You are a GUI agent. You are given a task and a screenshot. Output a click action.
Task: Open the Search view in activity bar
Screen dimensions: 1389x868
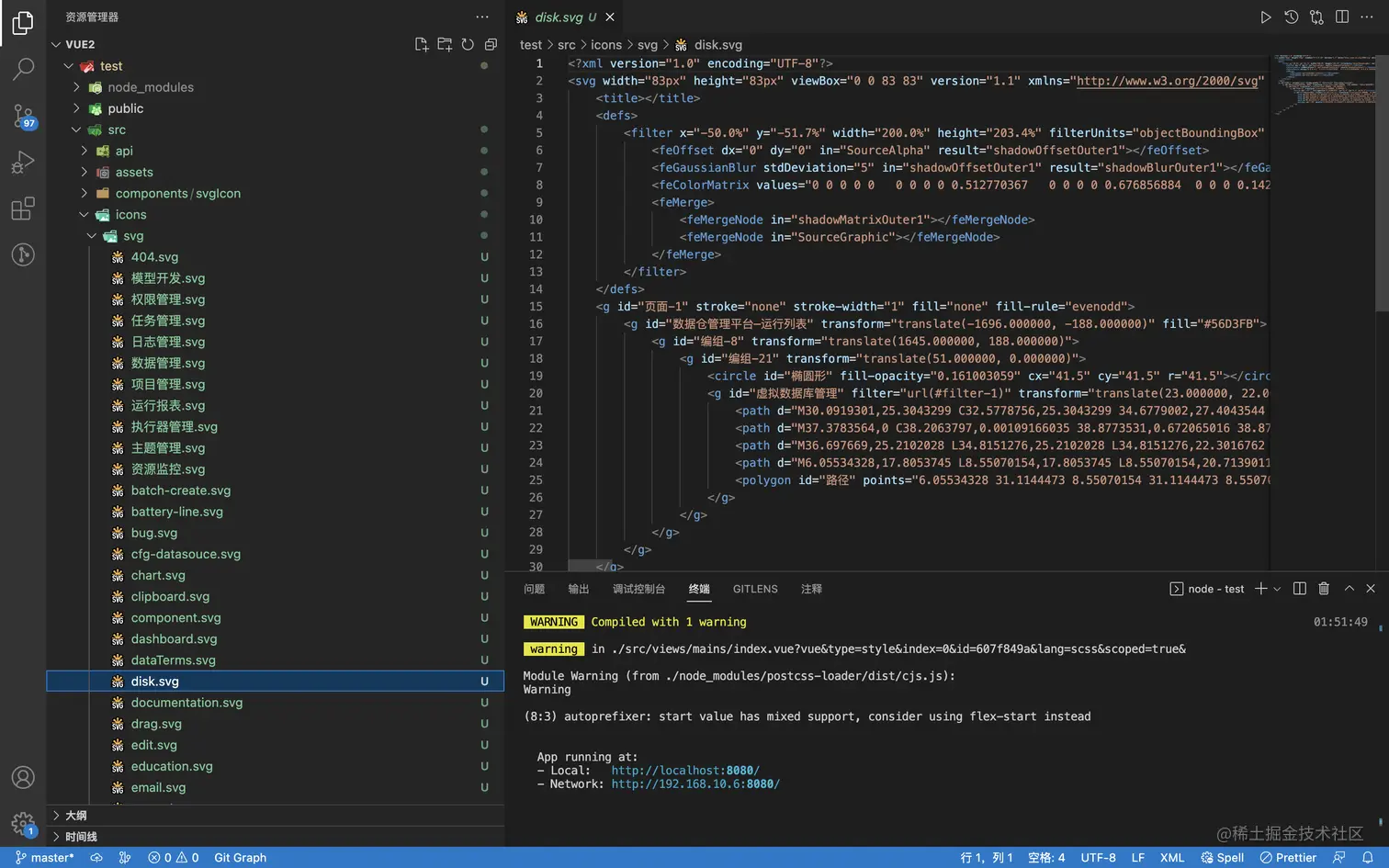pyautogui.click(x=23, y=69)
